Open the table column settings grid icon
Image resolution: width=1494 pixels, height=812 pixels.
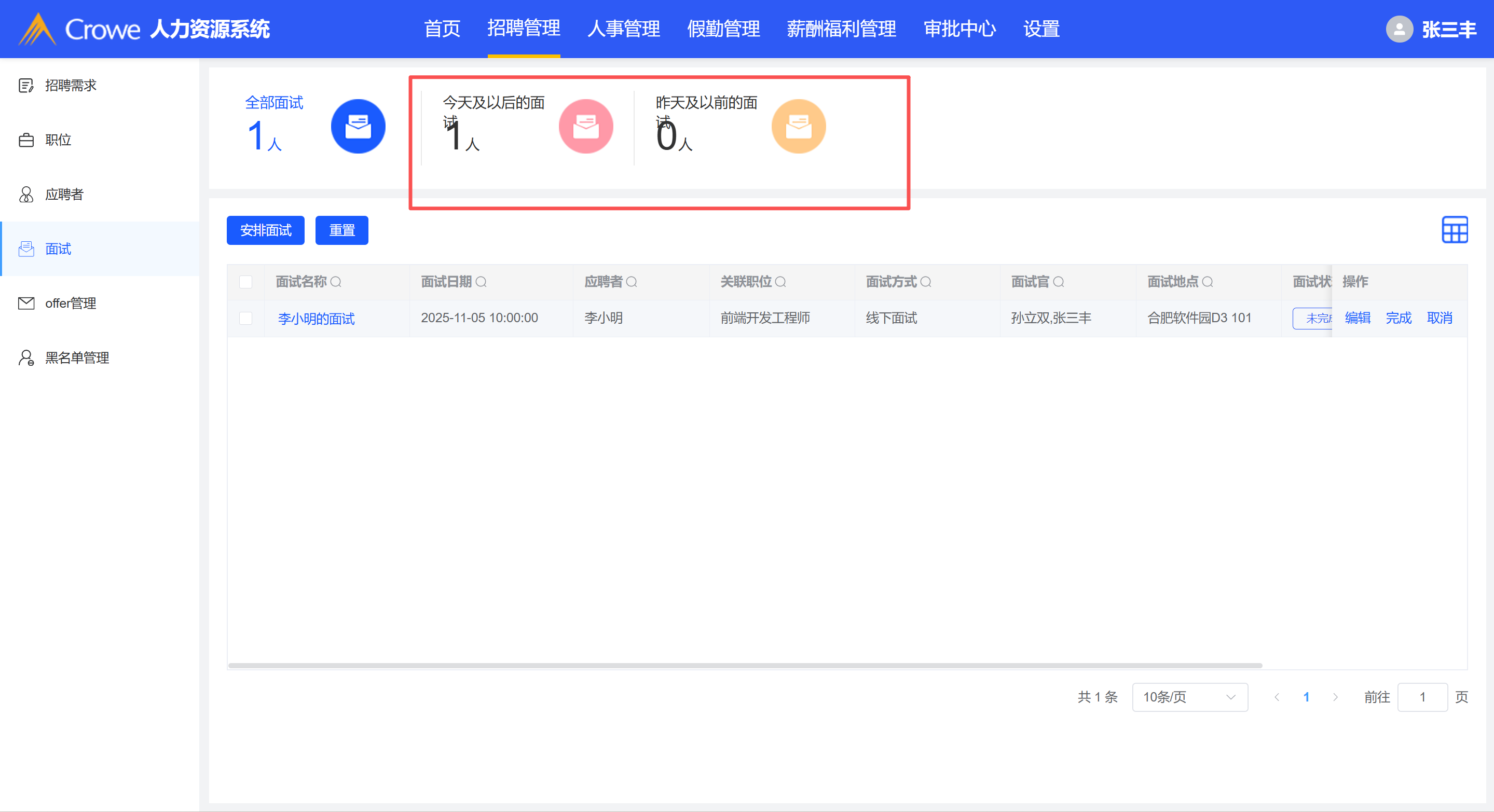[x=1454, y=230]
